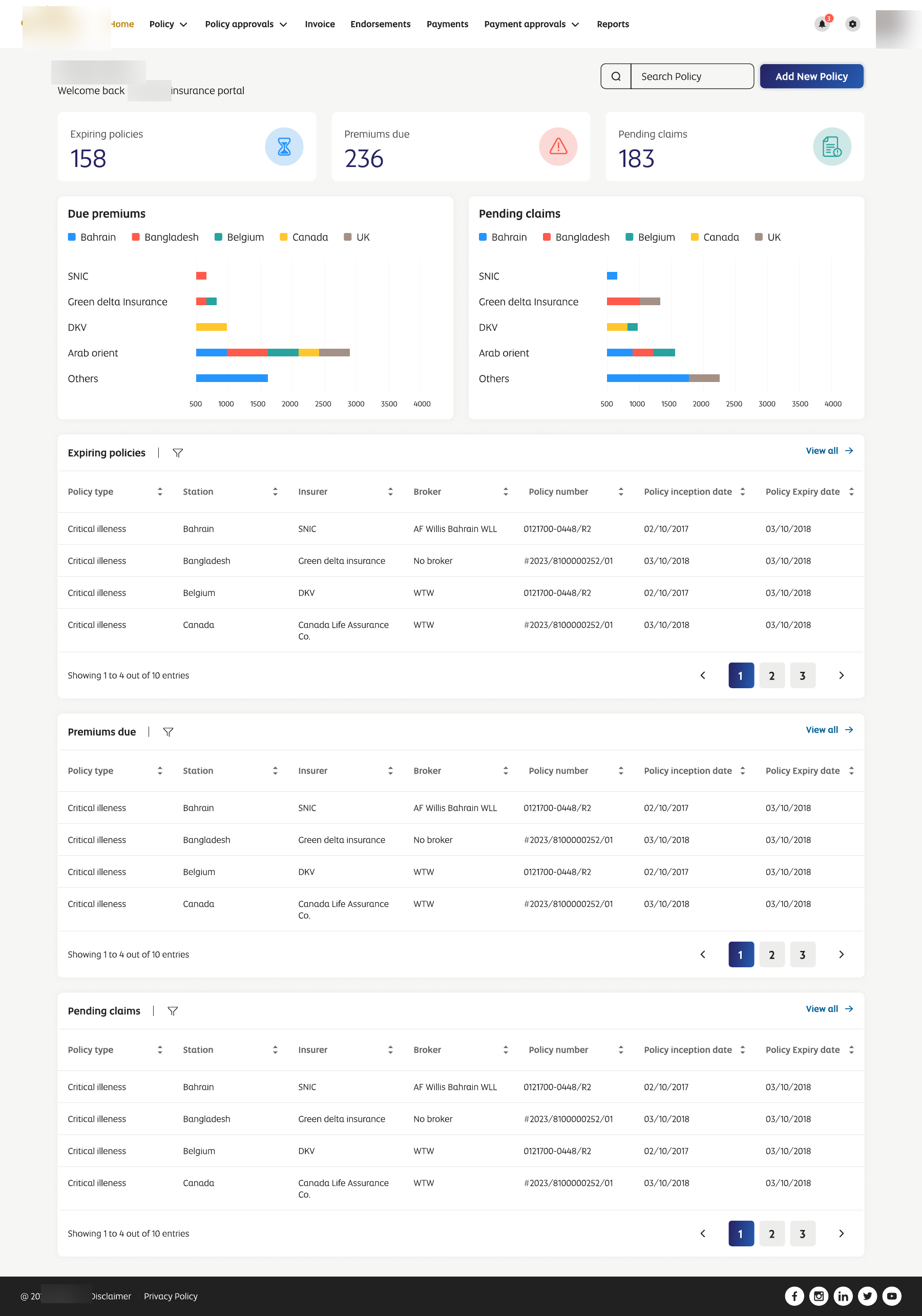Image resolution: width=922 pixels, height=1316 pixels.
Task: Toggle Bahrain legend swatch in Due premiums chart
Action: pos(72,237)
